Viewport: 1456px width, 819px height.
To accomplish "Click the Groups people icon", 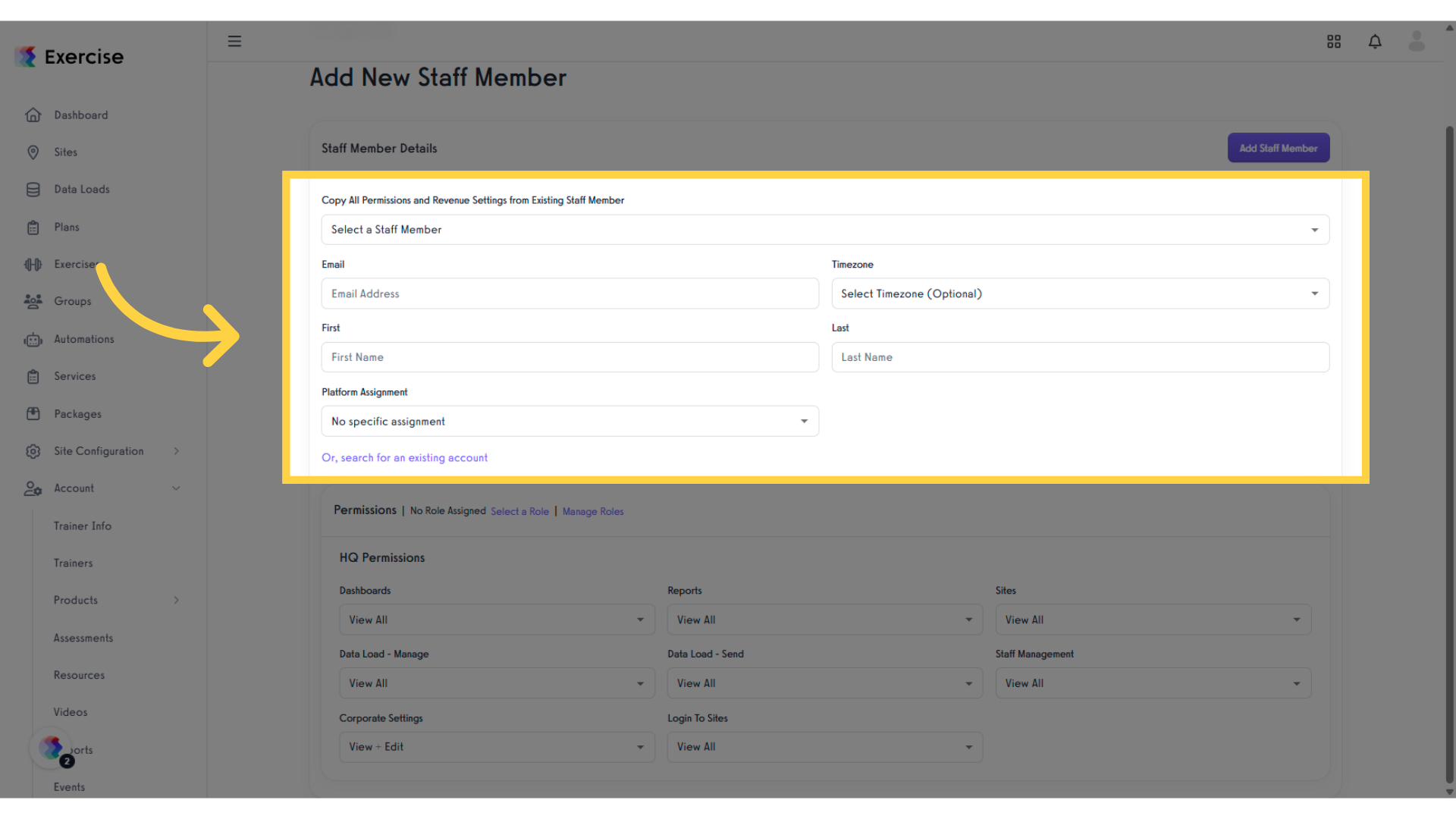I will point(33,301).
